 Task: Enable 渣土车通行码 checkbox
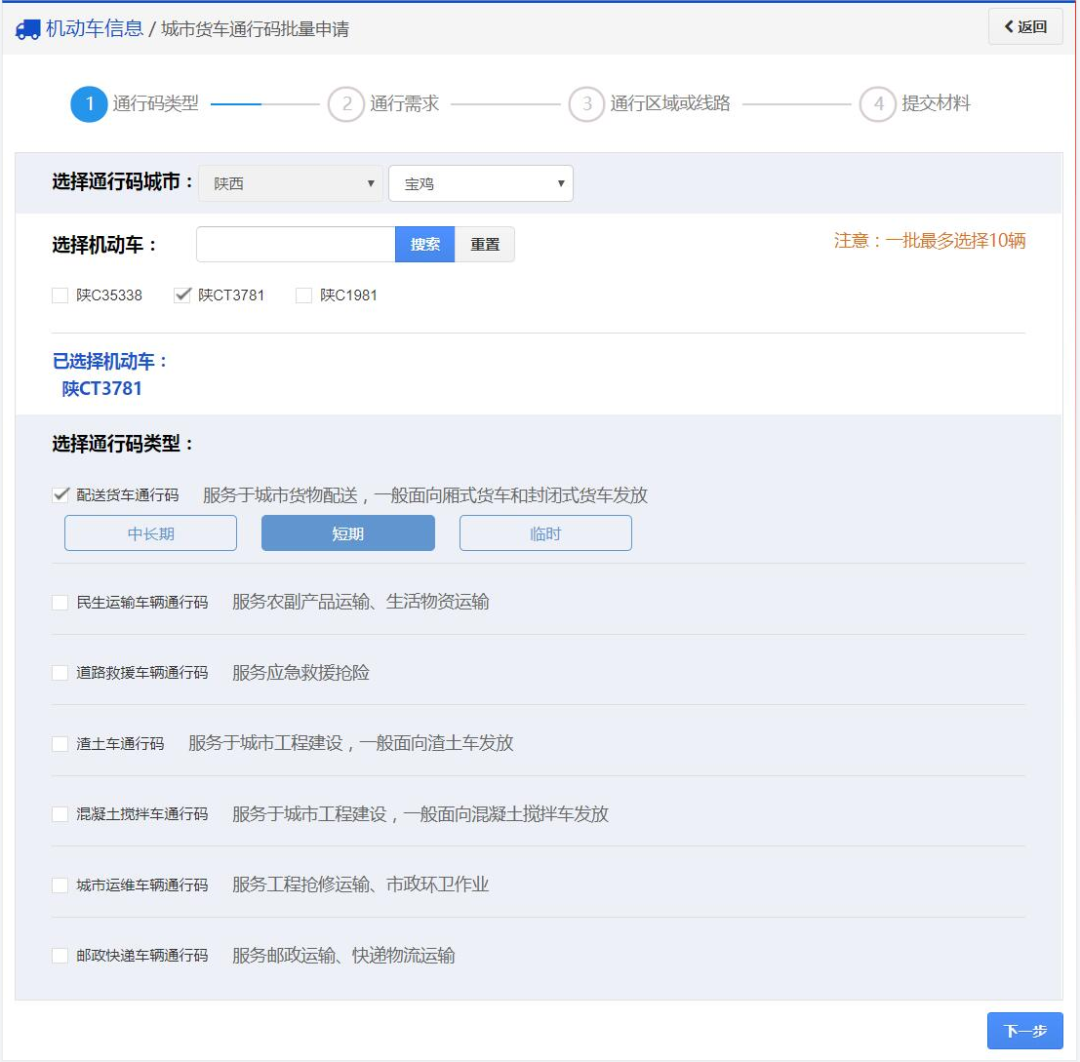click(60, 744)
